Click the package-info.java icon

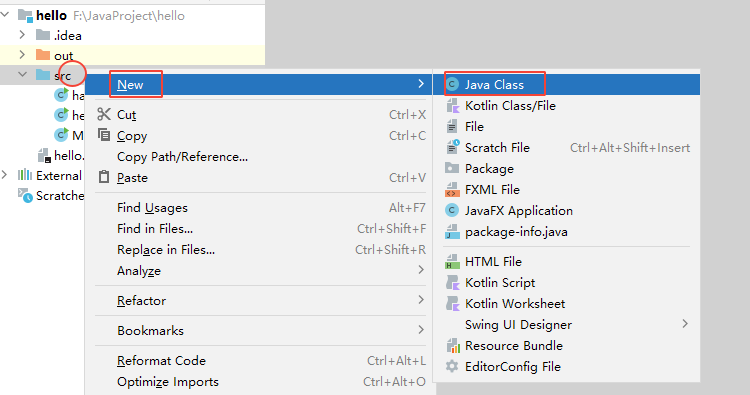(452, 232)
